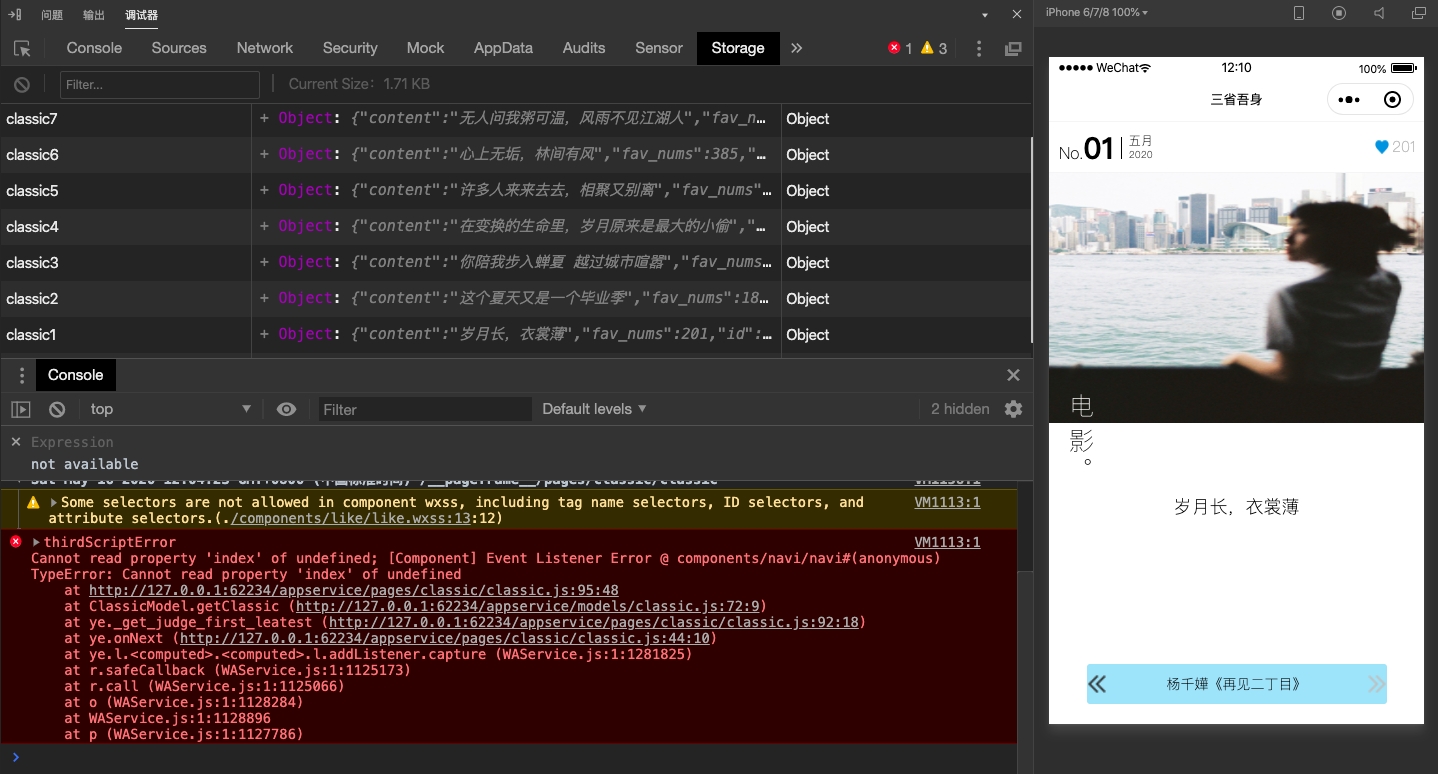This screenshot has height=774, width=1438.
Task: Click the element inspector arrow icon
Action: tap(22, 48)
